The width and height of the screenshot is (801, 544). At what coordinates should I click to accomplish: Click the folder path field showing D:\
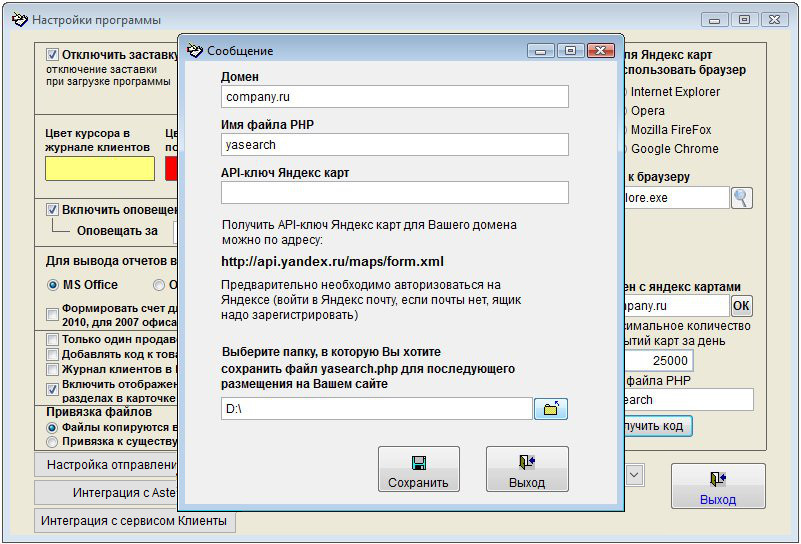click(x=377, y=409)
